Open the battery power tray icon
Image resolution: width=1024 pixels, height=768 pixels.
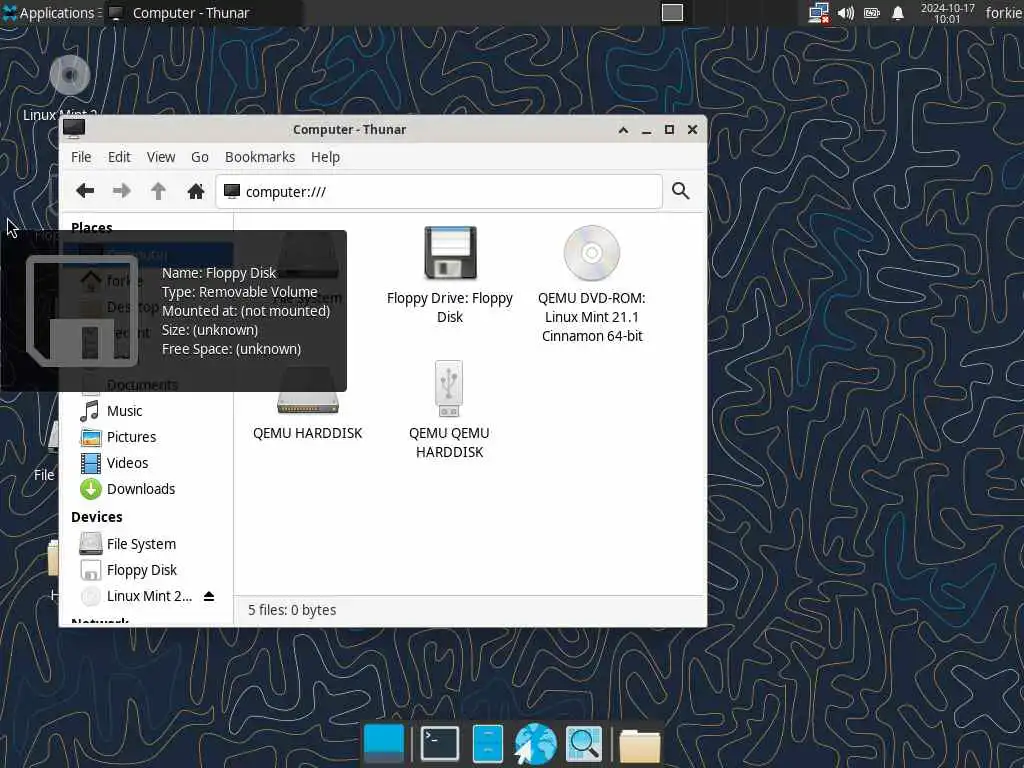click(x=872, y=13)
